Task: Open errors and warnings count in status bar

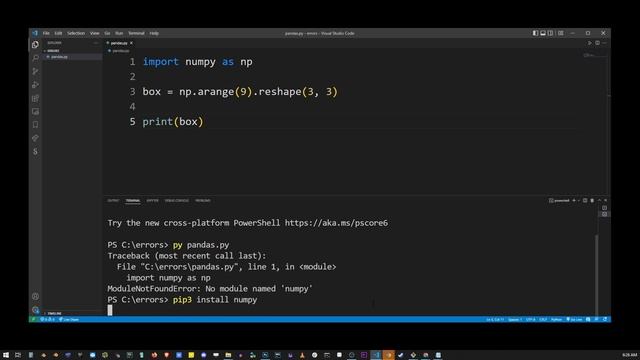Action: pos(47,320)
